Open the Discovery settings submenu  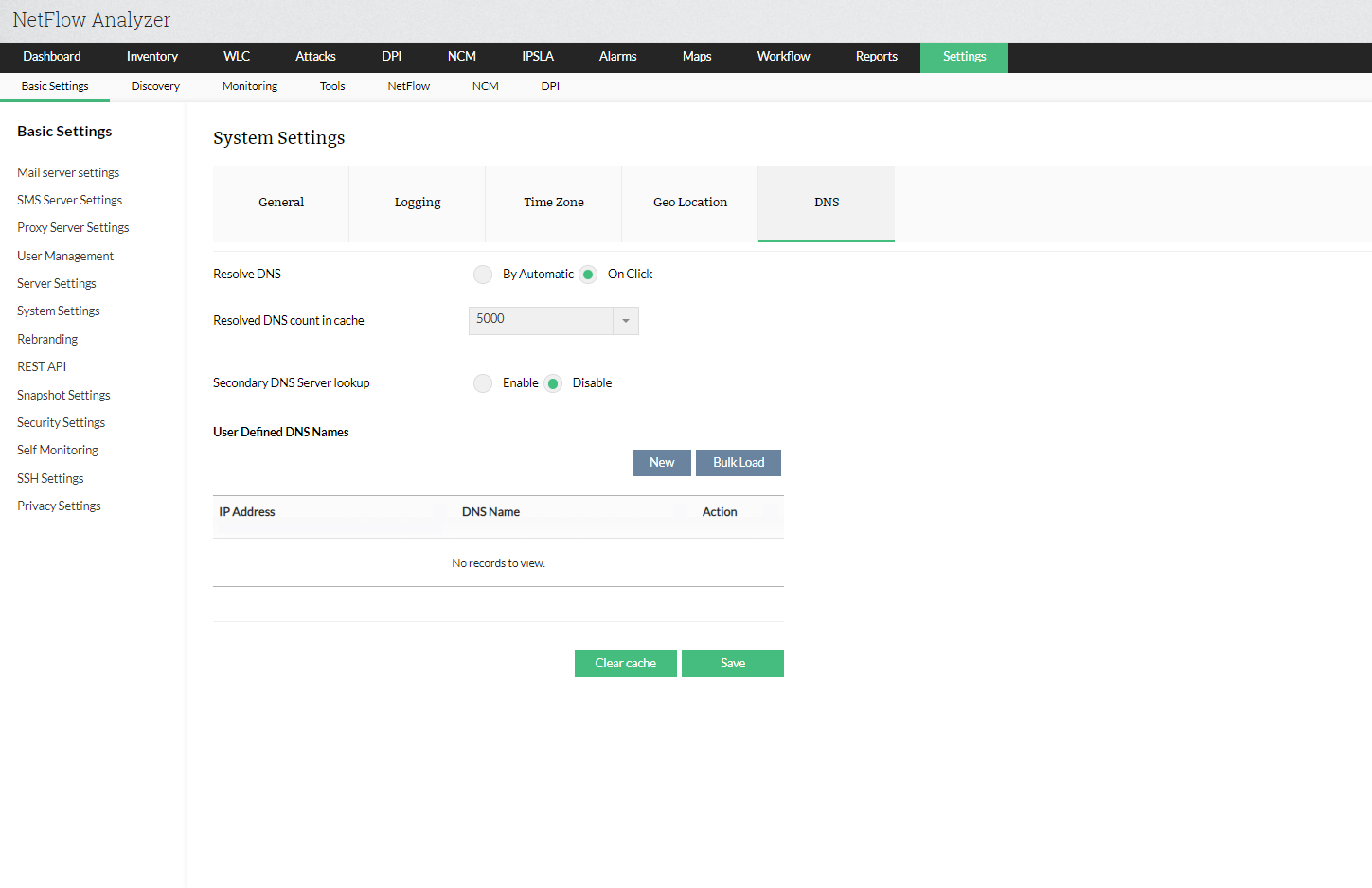click(x=155, y=86)
